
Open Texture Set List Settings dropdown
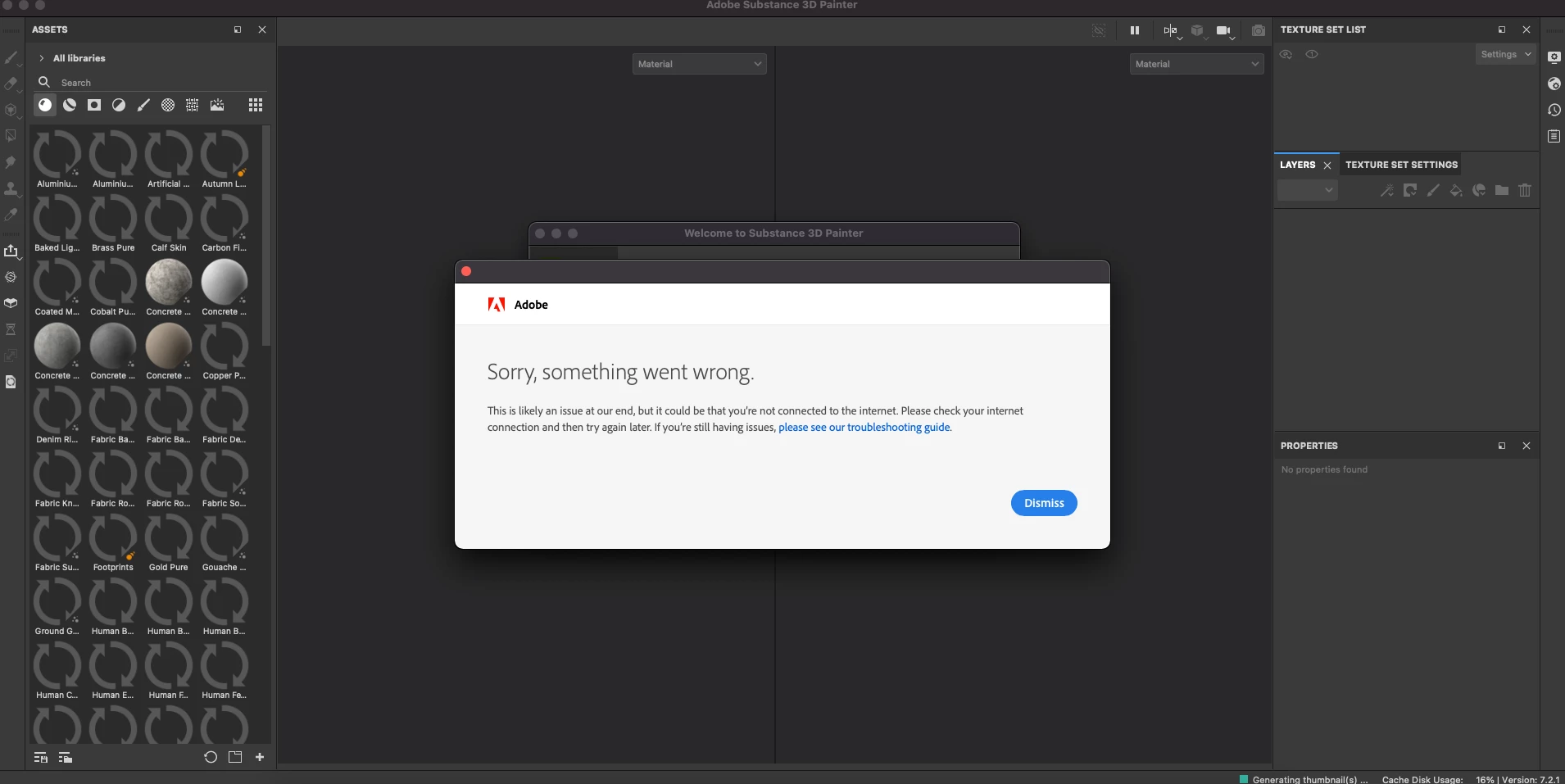[1506, 54]
